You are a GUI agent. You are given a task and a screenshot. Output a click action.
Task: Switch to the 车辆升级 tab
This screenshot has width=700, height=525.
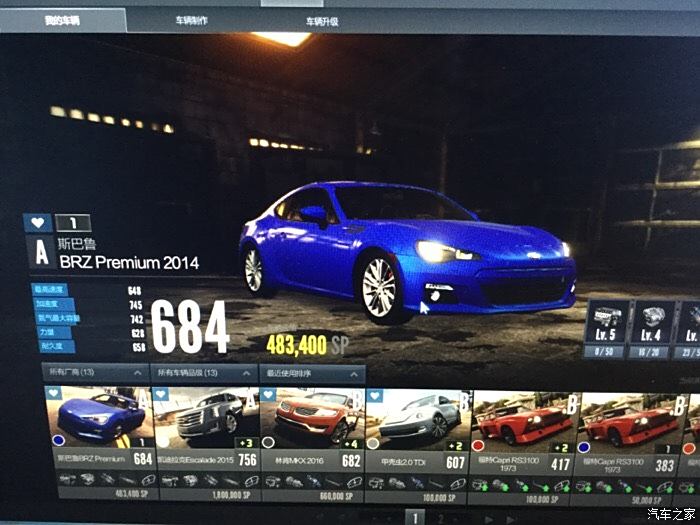pos(322,21)
